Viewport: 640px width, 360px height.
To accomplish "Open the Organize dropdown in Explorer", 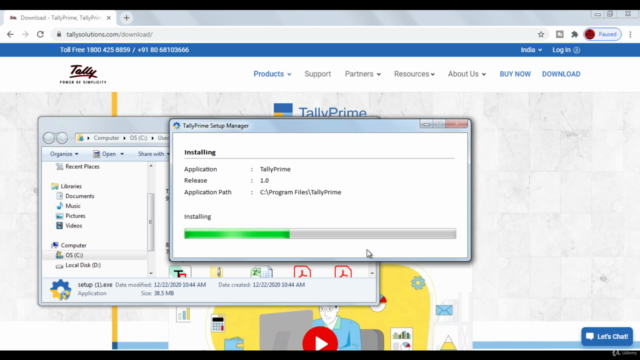I will 64,154.
